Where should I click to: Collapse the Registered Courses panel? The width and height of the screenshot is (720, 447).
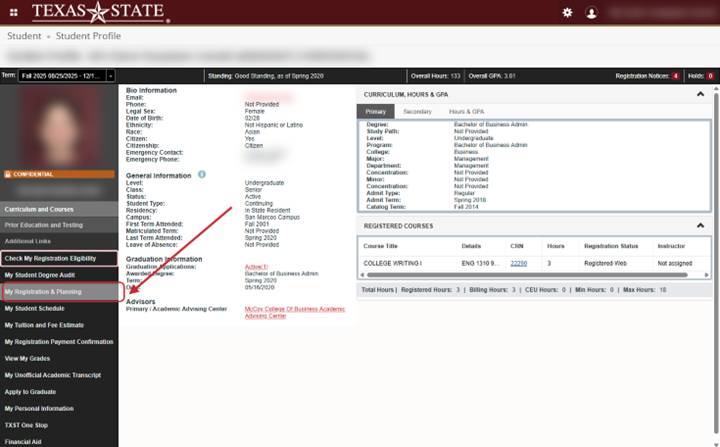coord(700,226)
